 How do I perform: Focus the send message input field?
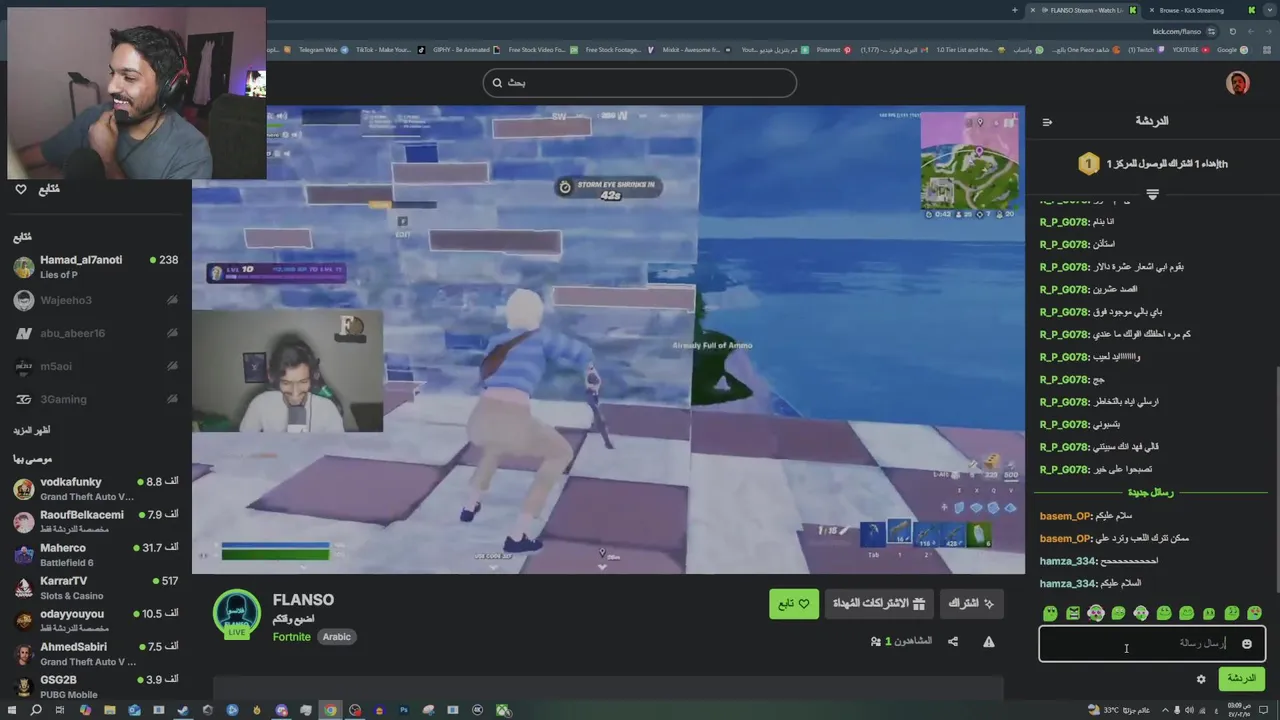pos(1152,644)
